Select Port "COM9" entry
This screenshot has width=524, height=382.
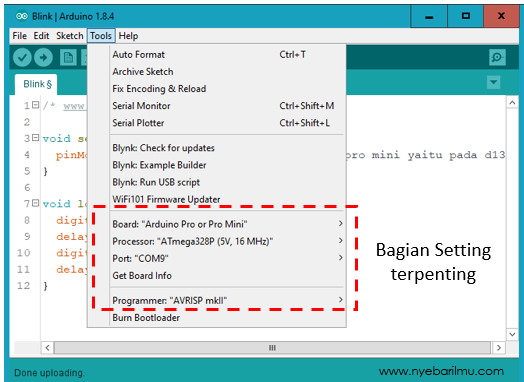[217, 258]
